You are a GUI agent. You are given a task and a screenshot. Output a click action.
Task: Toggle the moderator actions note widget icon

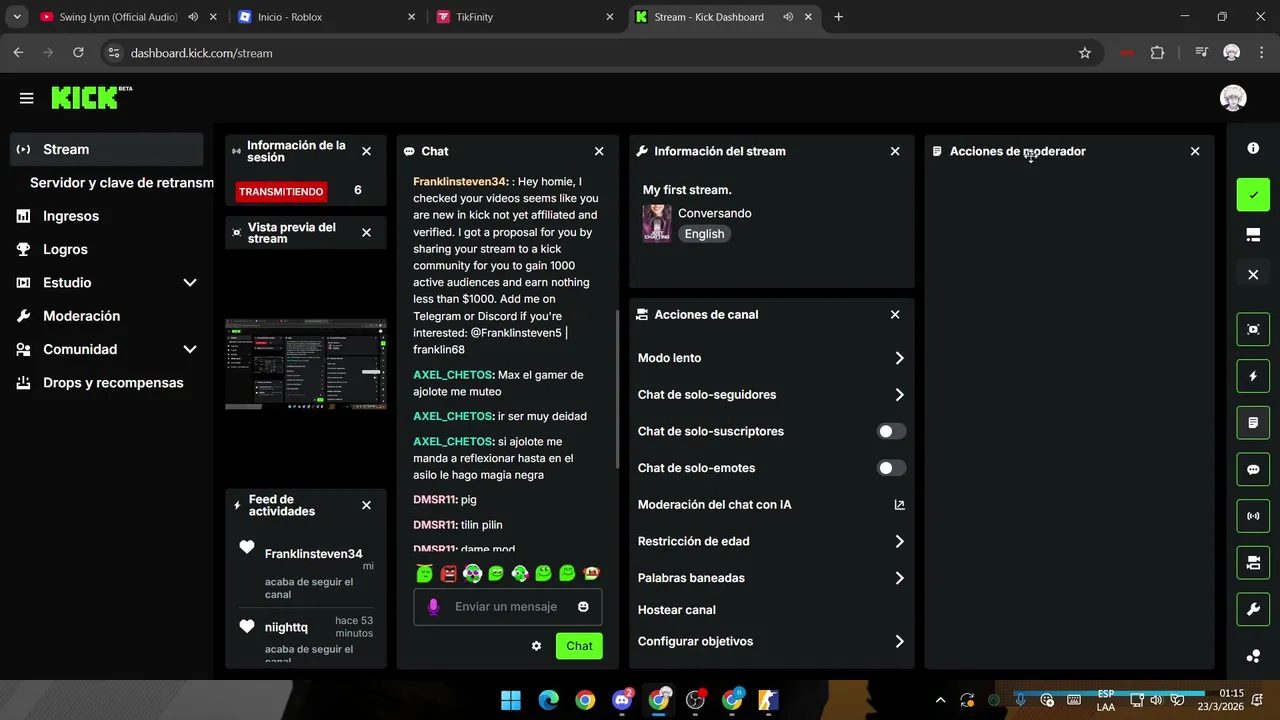coord(1253,423)
